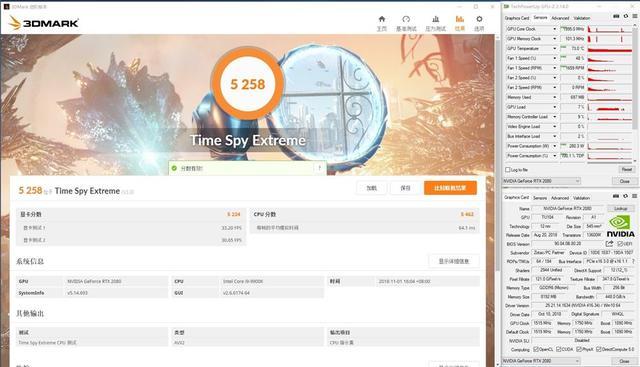Click the 3DMark page vertical scrollbar

click(497, 155)
